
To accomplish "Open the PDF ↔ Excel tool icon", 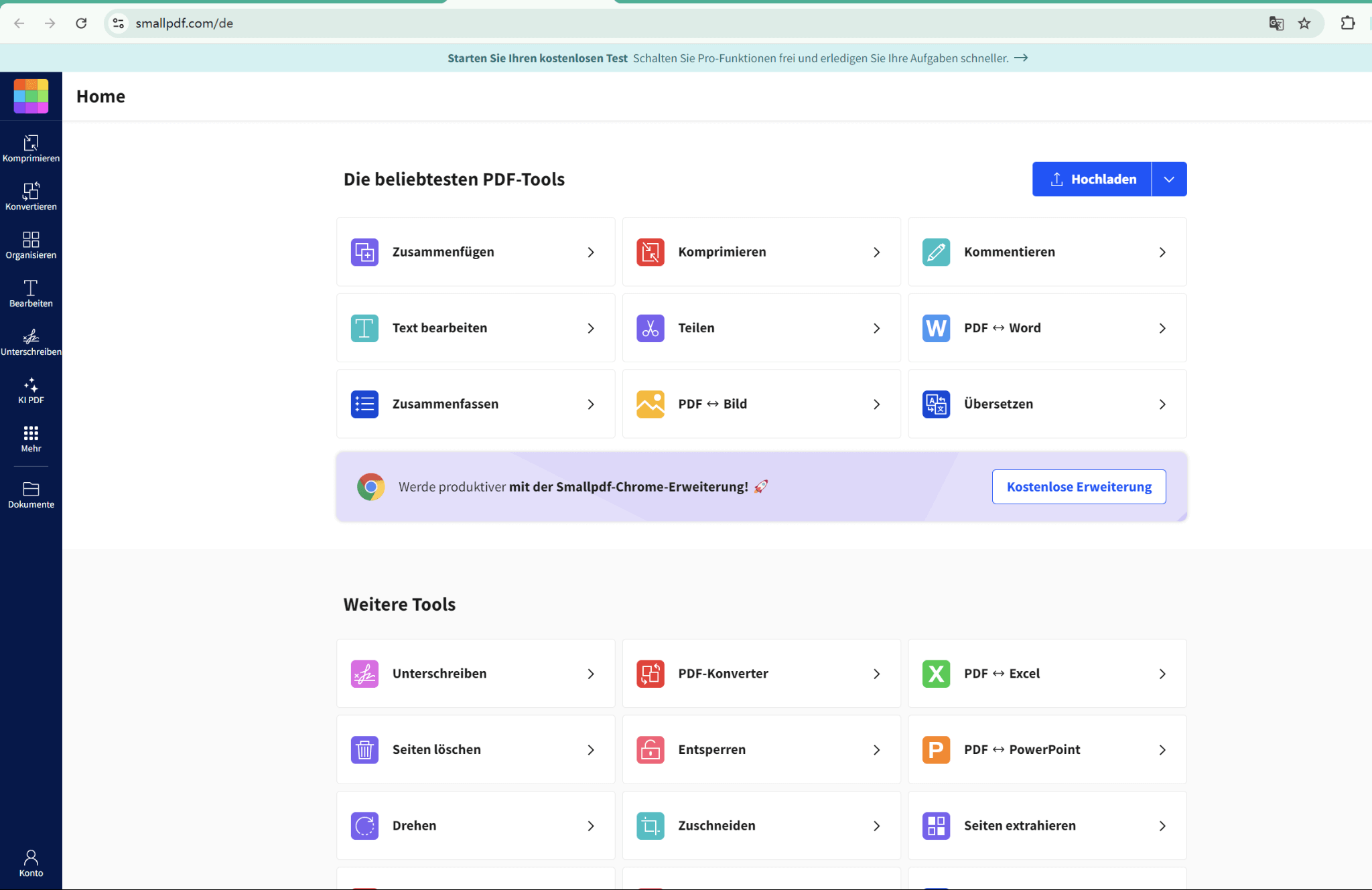I will tap(936, 674).
